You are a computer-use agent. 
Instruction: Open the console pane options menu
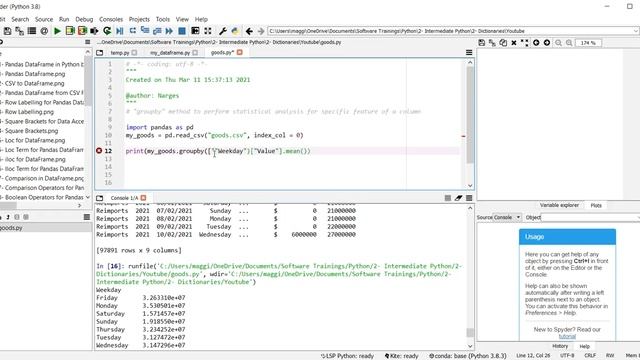tap(469, 198)
